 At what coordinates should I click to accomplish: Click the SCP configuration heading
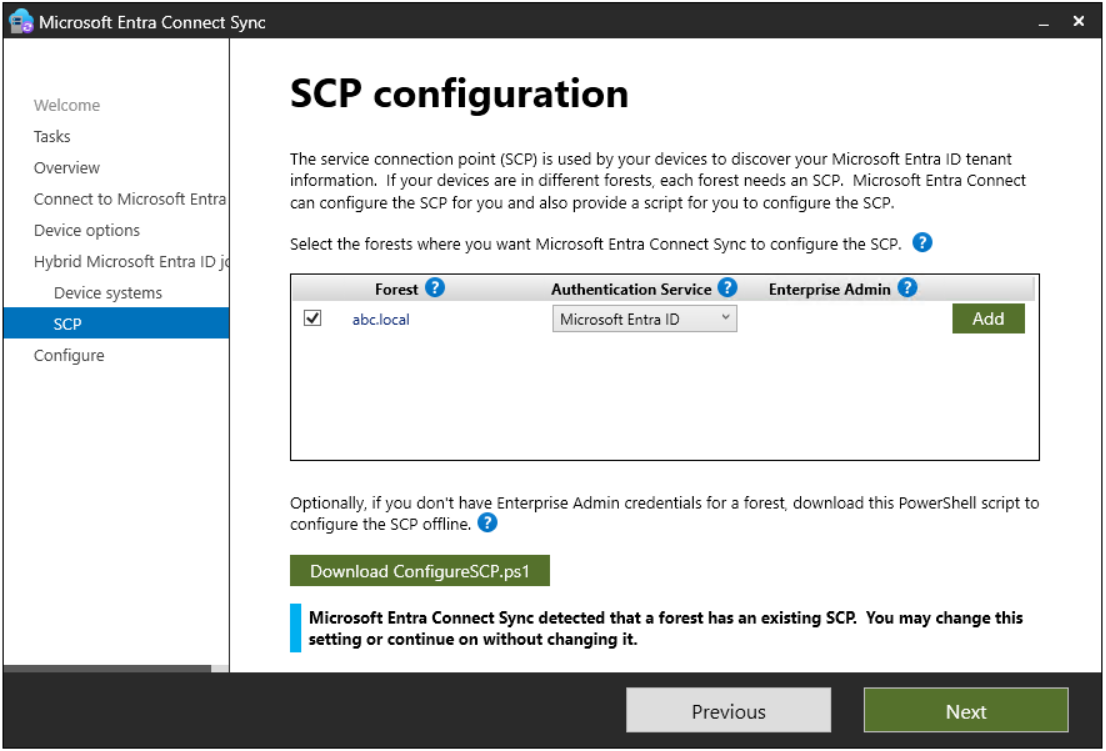coord(459,94)
